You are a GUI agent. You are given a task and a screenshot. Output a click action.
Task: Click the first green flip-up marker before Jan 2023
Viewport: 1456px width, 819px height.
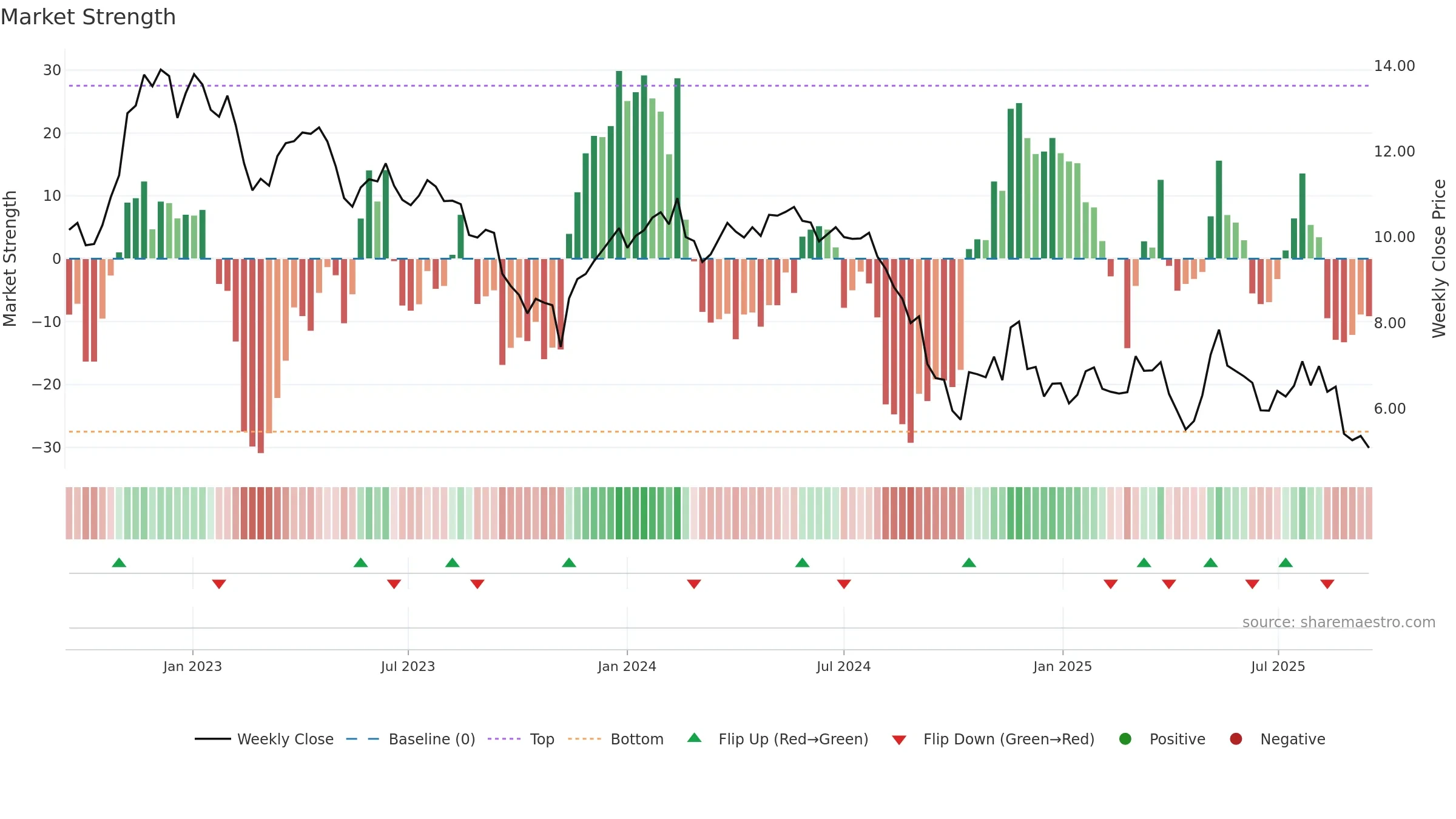click(x=119, y=562)
